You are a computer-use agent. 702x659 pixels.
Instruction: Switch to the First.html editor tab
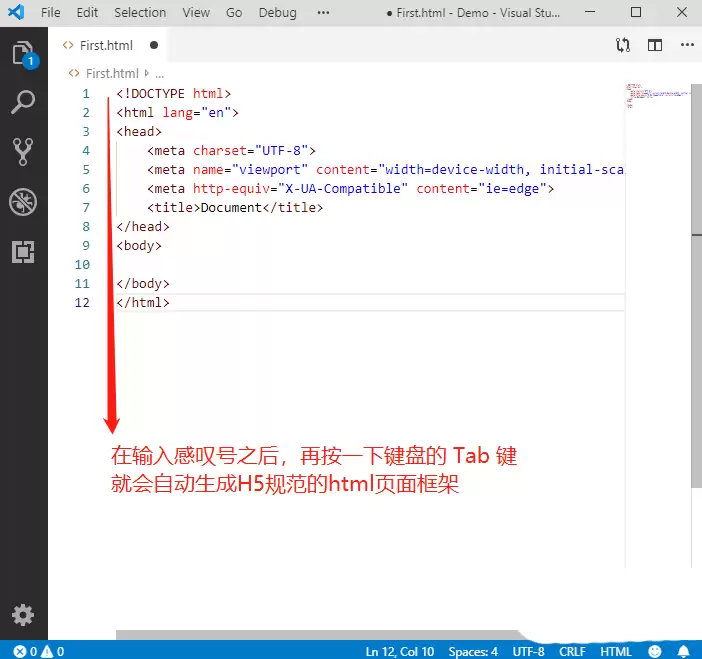click(106, 45)
